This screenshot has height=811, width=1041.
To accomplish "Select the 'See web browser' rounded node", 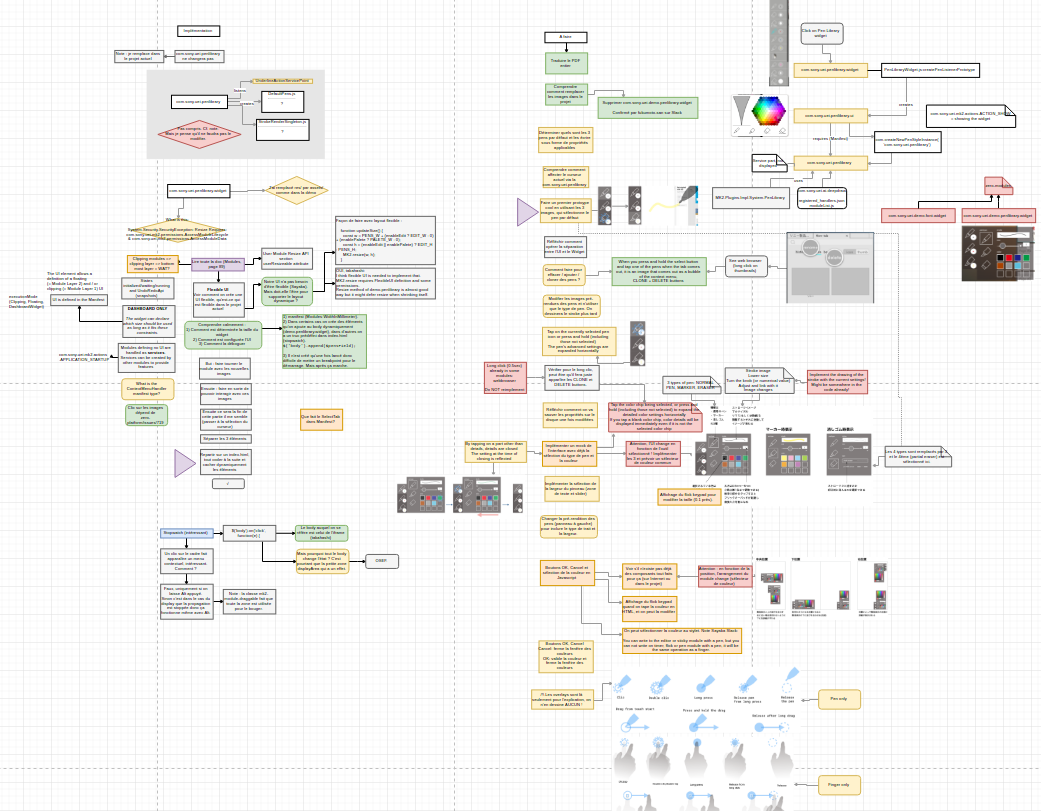I will coord(744,266).
